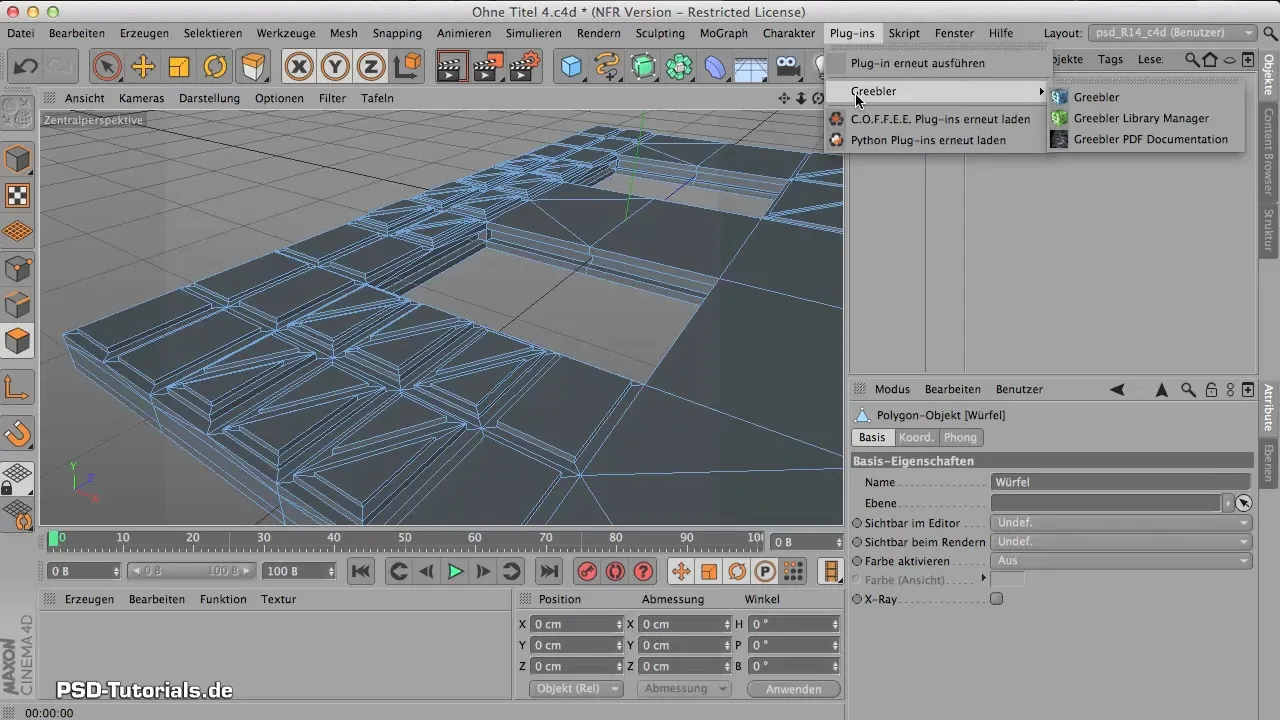Open the green NURBS generator icon
1280x720 pixels.
click(x=644, y=67)
